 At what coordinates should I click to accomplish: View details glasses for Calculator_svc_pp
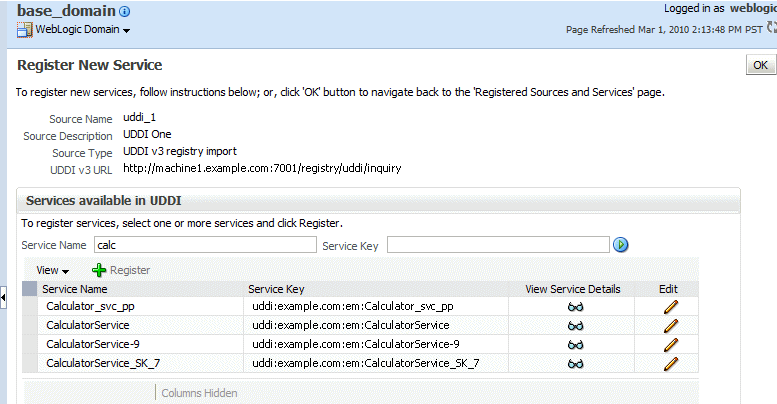click(x=574, y=307)
